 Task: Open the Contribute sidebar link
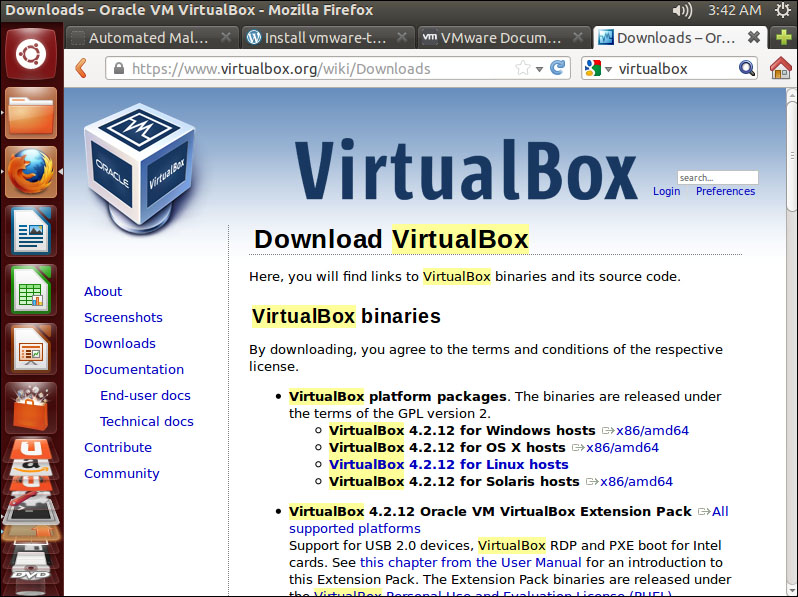tap(118, 447)
